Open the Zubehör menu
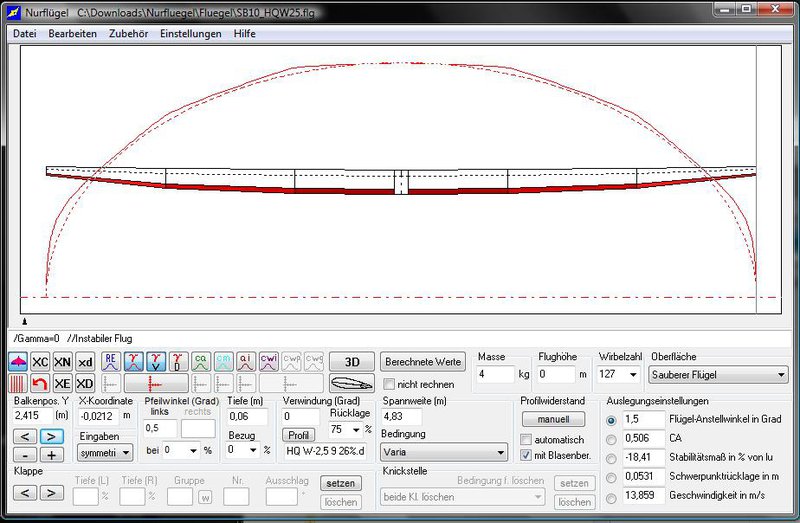The height and width of the screenshot is (523, 800). [128, 33]
